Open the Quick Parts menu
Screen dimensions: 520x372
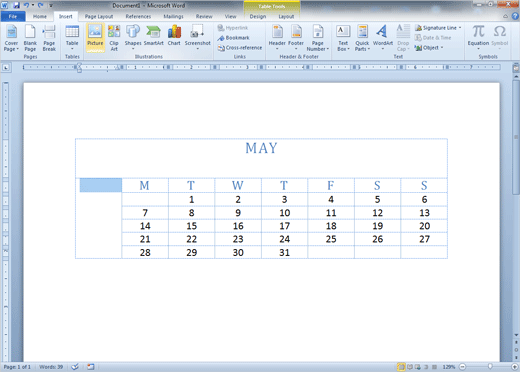click(x=362, y=38)
